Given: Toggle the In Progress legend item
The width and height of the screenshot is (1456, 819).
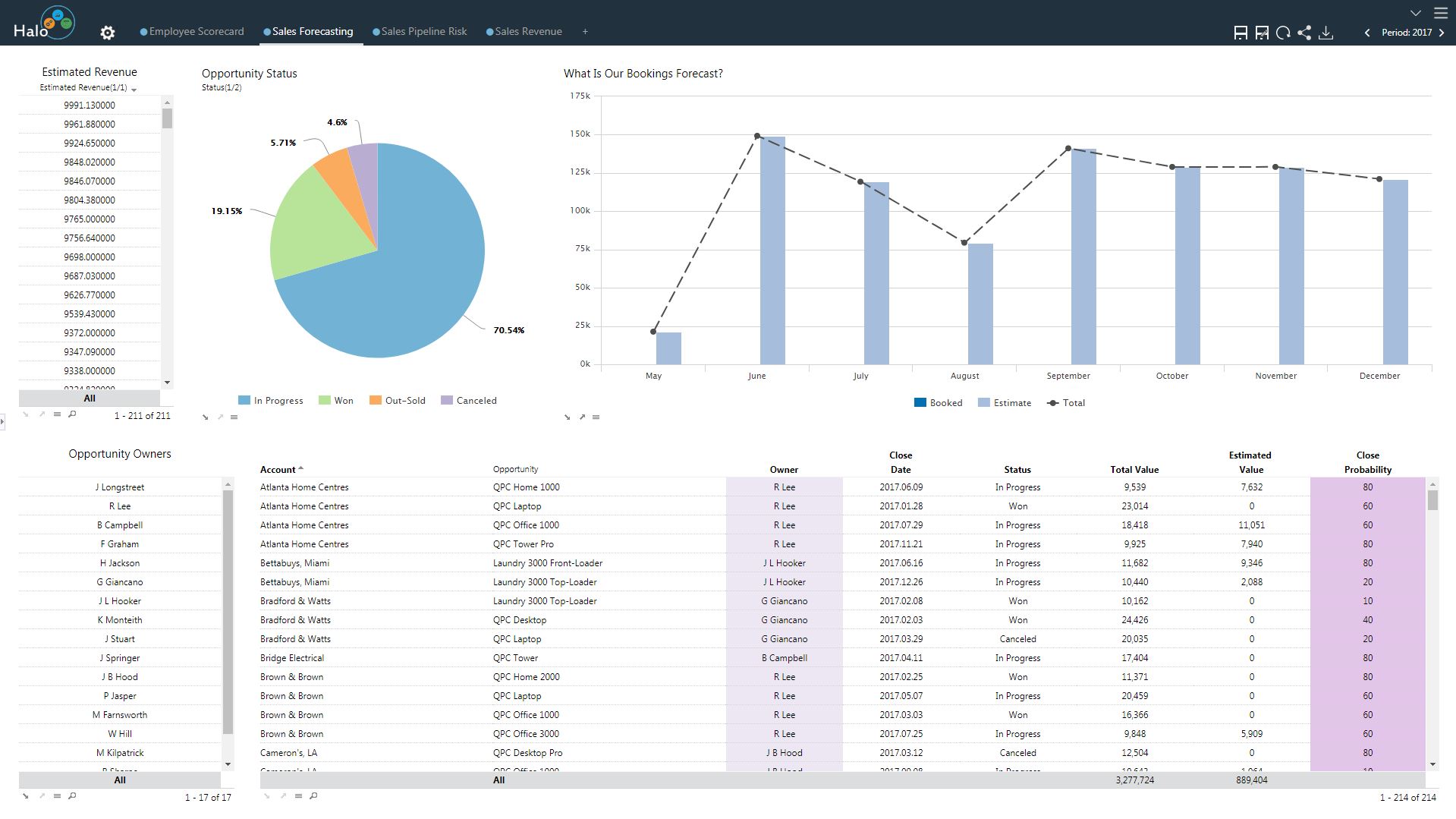Looking at the screenshot, I should (x=271, y=401).
